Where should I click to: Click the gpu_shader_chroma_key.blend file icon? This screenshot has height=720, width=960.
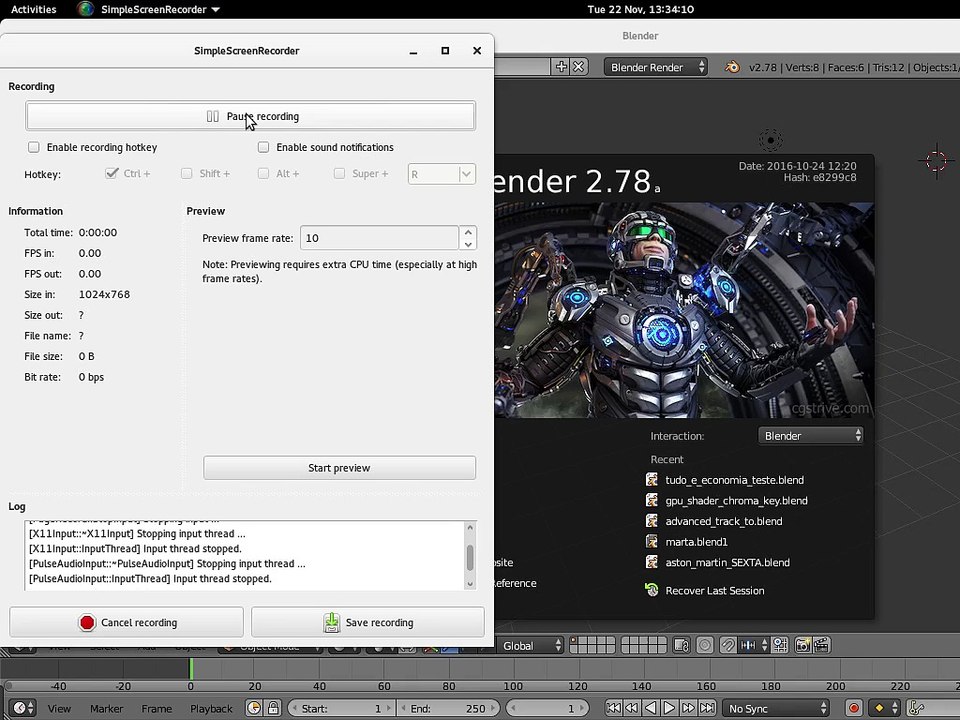point(652,500)
